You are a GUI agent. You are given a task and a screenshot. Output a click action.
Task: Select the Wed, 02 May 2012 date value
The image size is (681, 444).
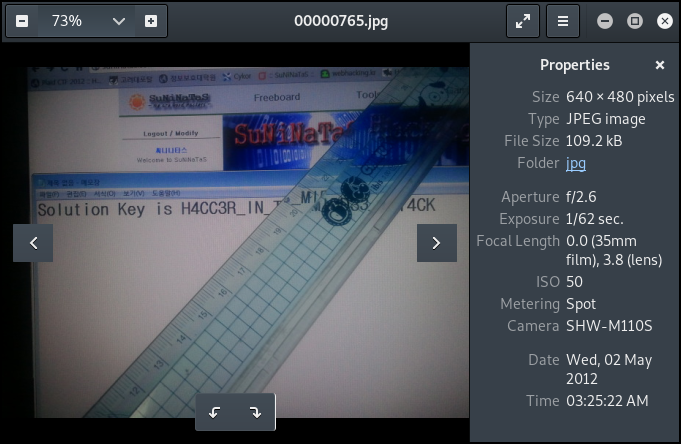(609, 370)
